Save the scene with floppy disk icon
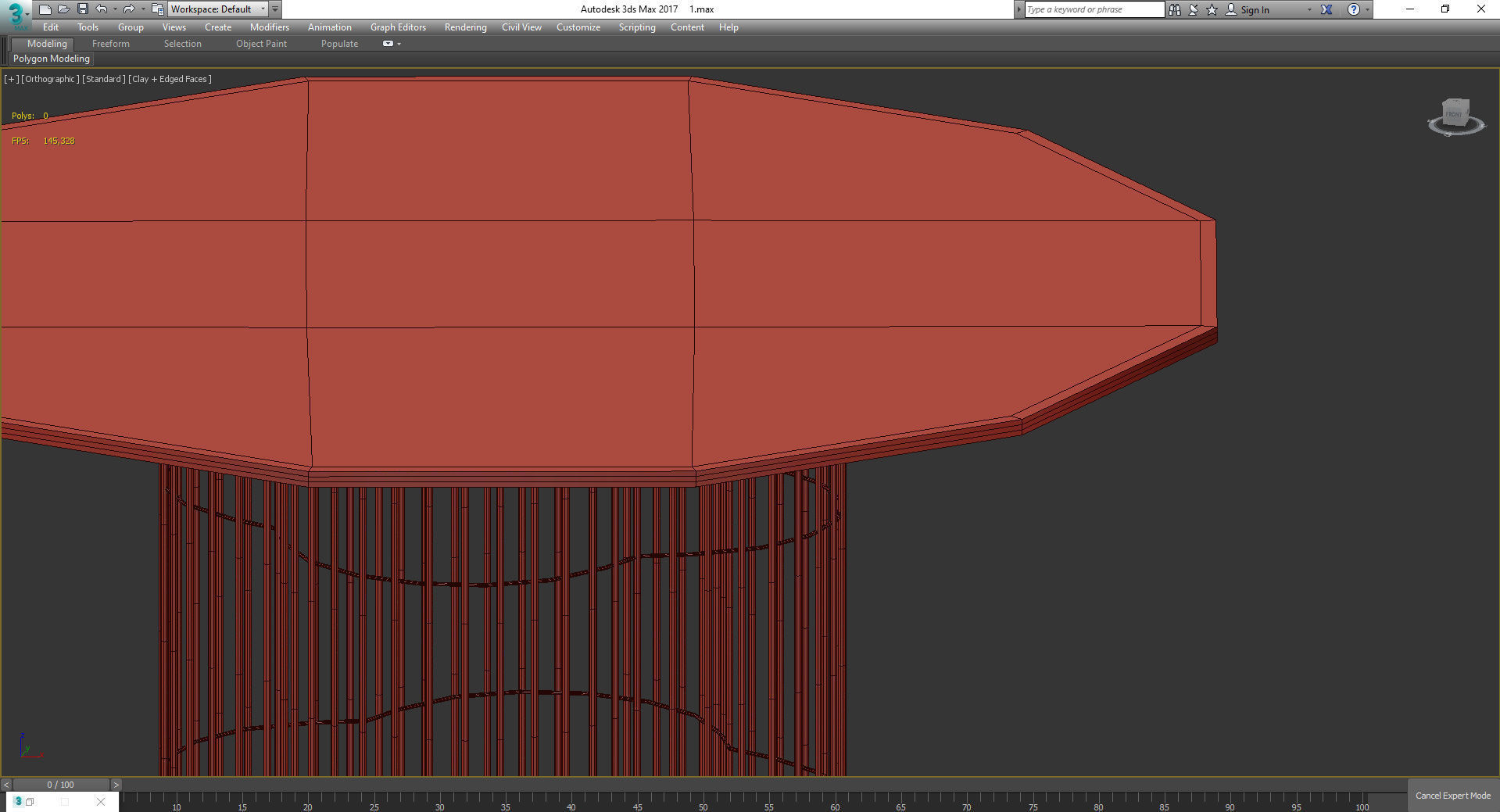This screenshot has height=812, width=1500. pos(82,9)
